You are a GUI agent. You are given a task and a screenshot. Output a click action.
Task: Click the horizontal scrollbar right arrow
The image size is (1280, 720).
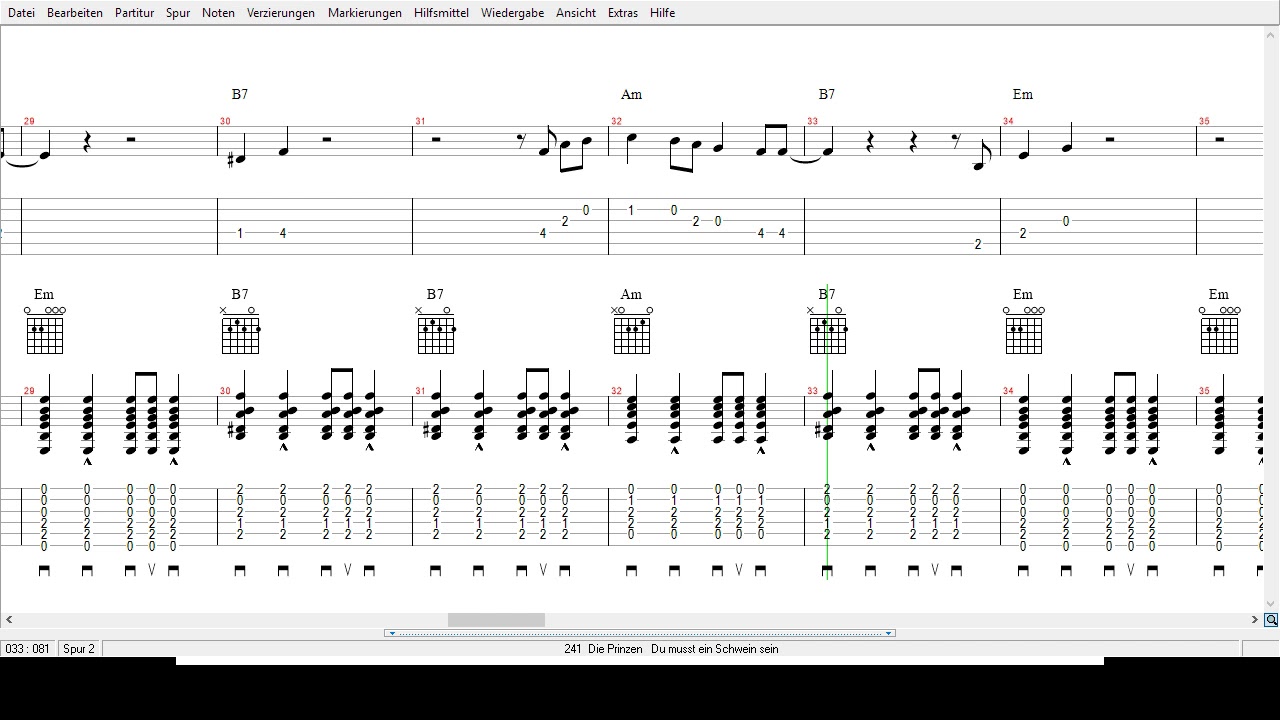[1254, 620]
